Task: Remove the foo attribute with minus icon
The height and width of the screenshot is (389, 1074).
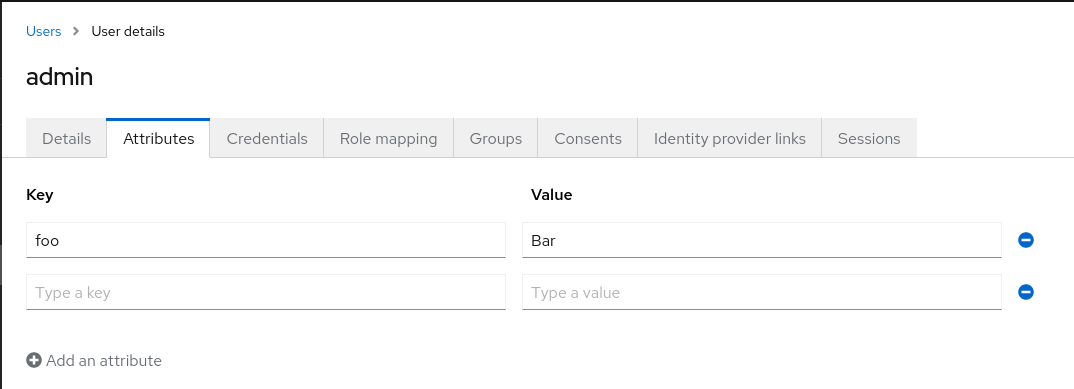Action: (1025, 240)
